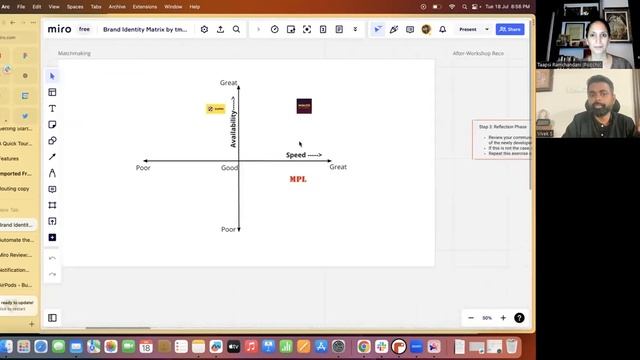
Task: Open the Notes icon in top toolbar
Action: [x=339, y=29]
